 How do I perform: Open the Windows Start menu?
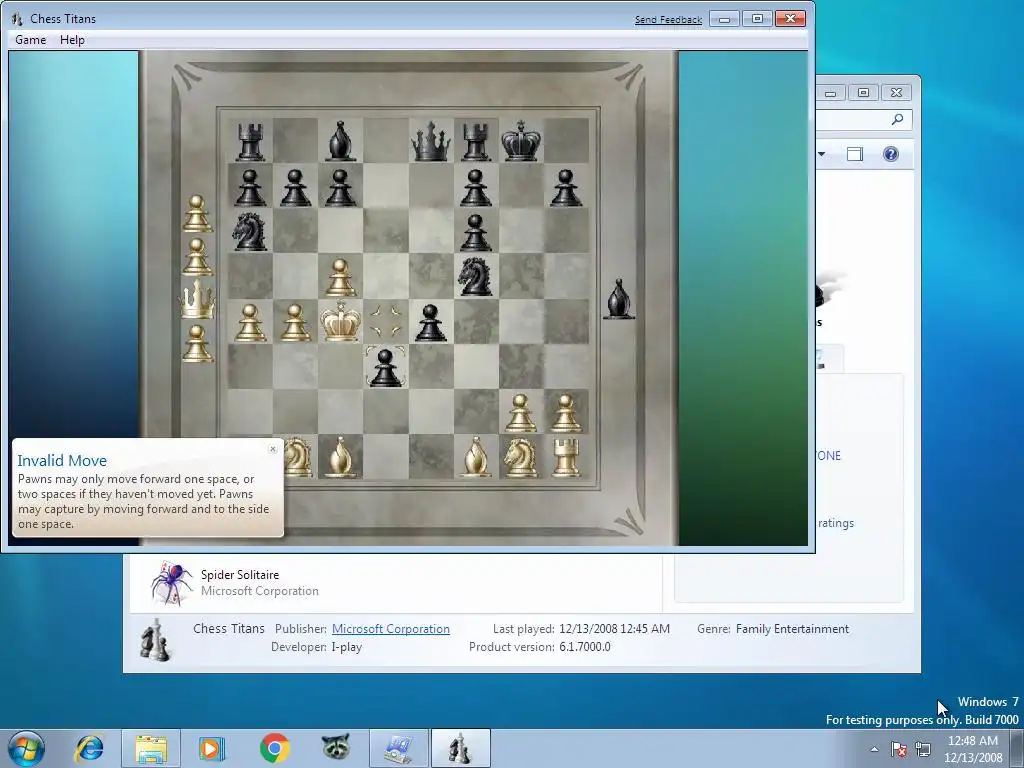point(26,748)
